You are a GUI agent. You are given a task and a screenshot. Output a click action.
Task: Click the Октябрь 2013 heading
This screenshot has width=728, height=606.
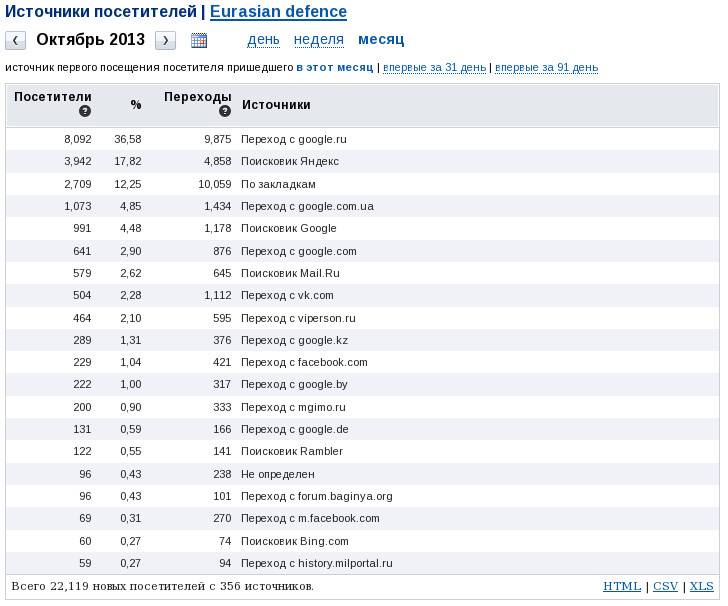[91, 39]
